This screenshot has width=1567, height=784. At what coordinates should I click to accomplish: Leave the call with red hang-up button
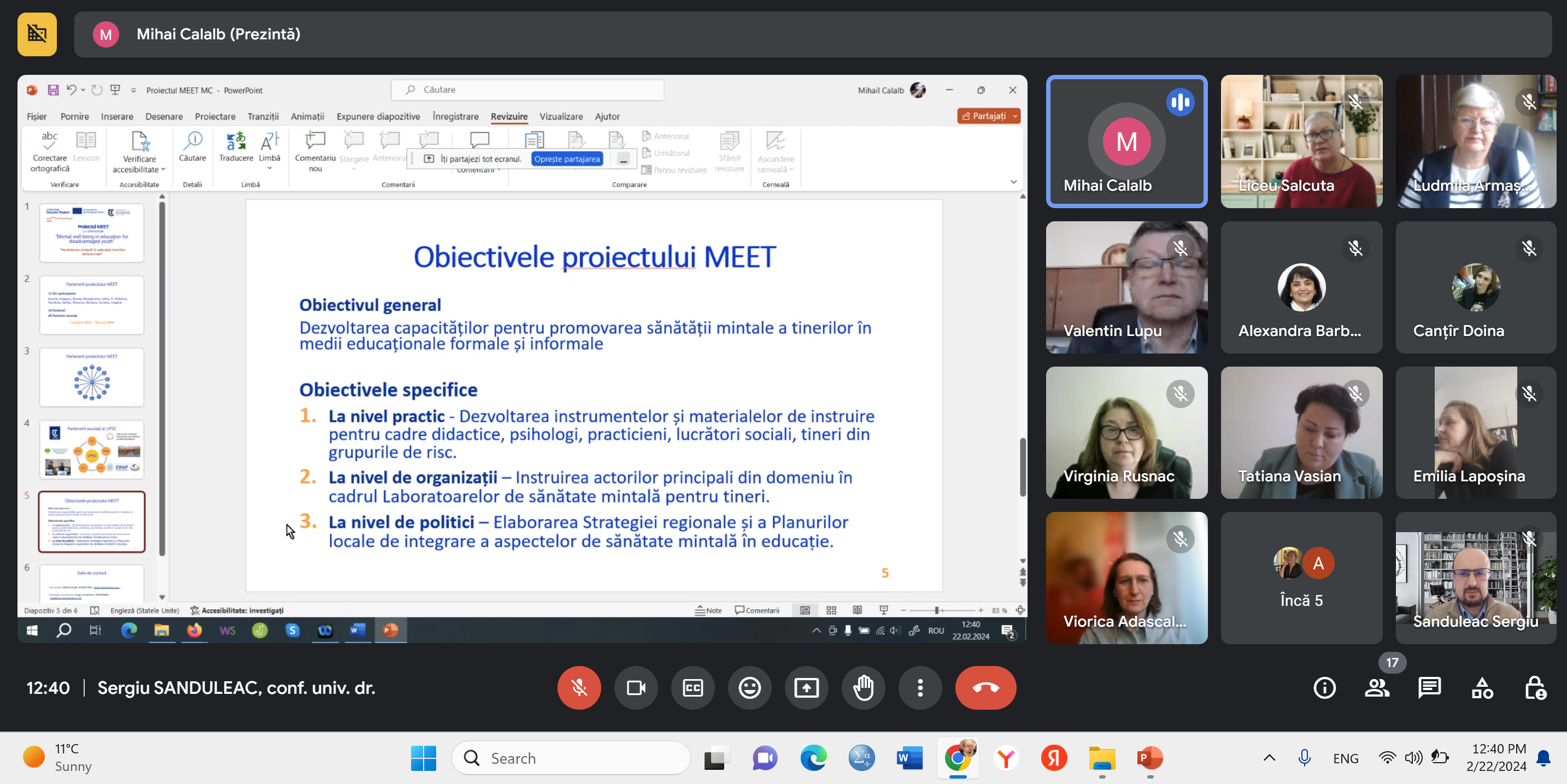(x=985, y=688)
